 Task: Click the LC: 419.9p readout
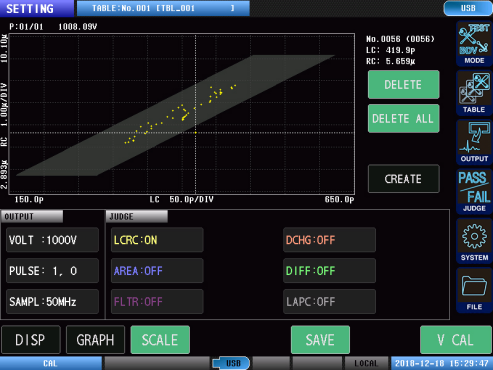[x=390, y=50]
